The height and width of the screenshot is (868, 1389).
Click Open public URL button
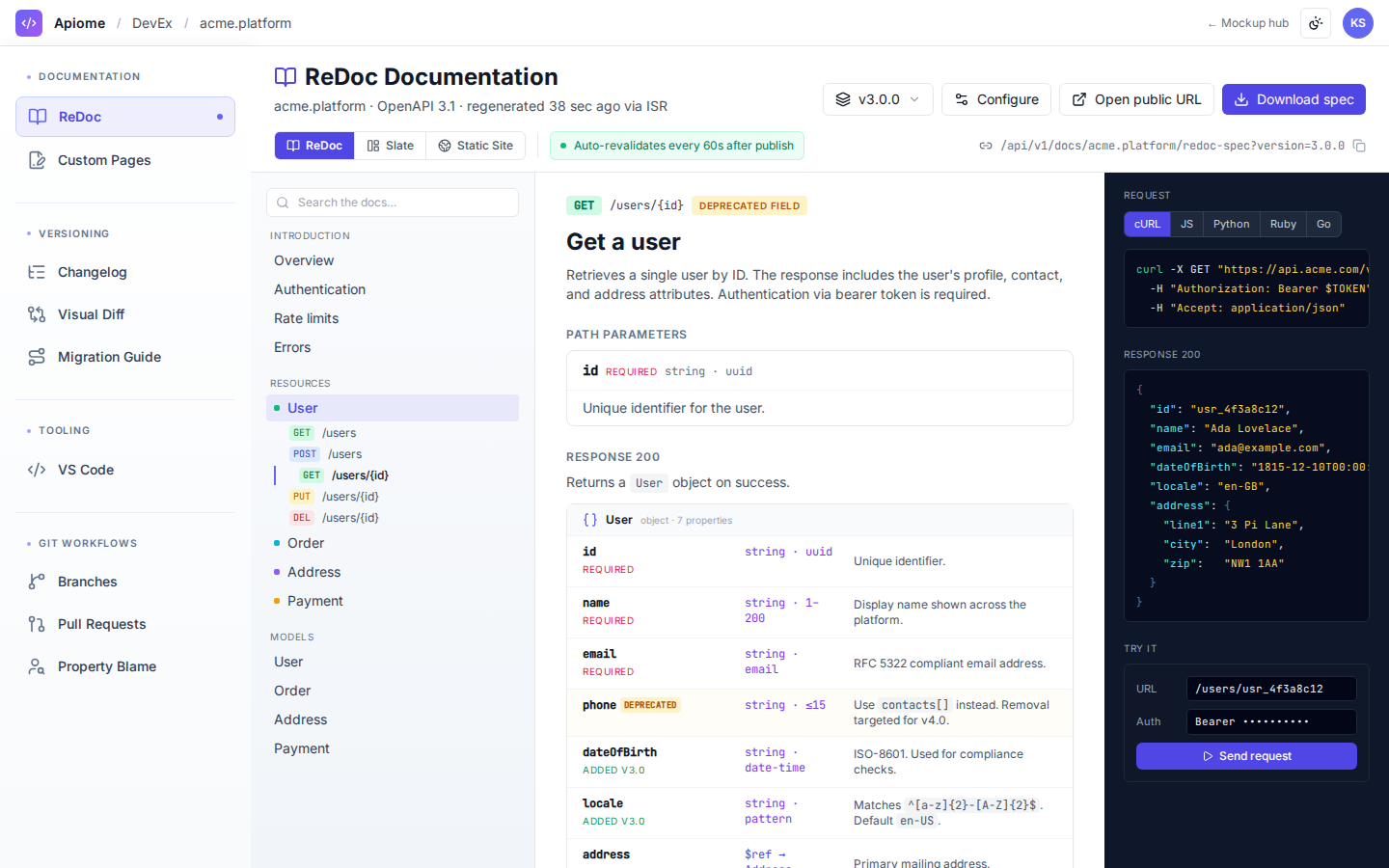tap(1136, 99)
